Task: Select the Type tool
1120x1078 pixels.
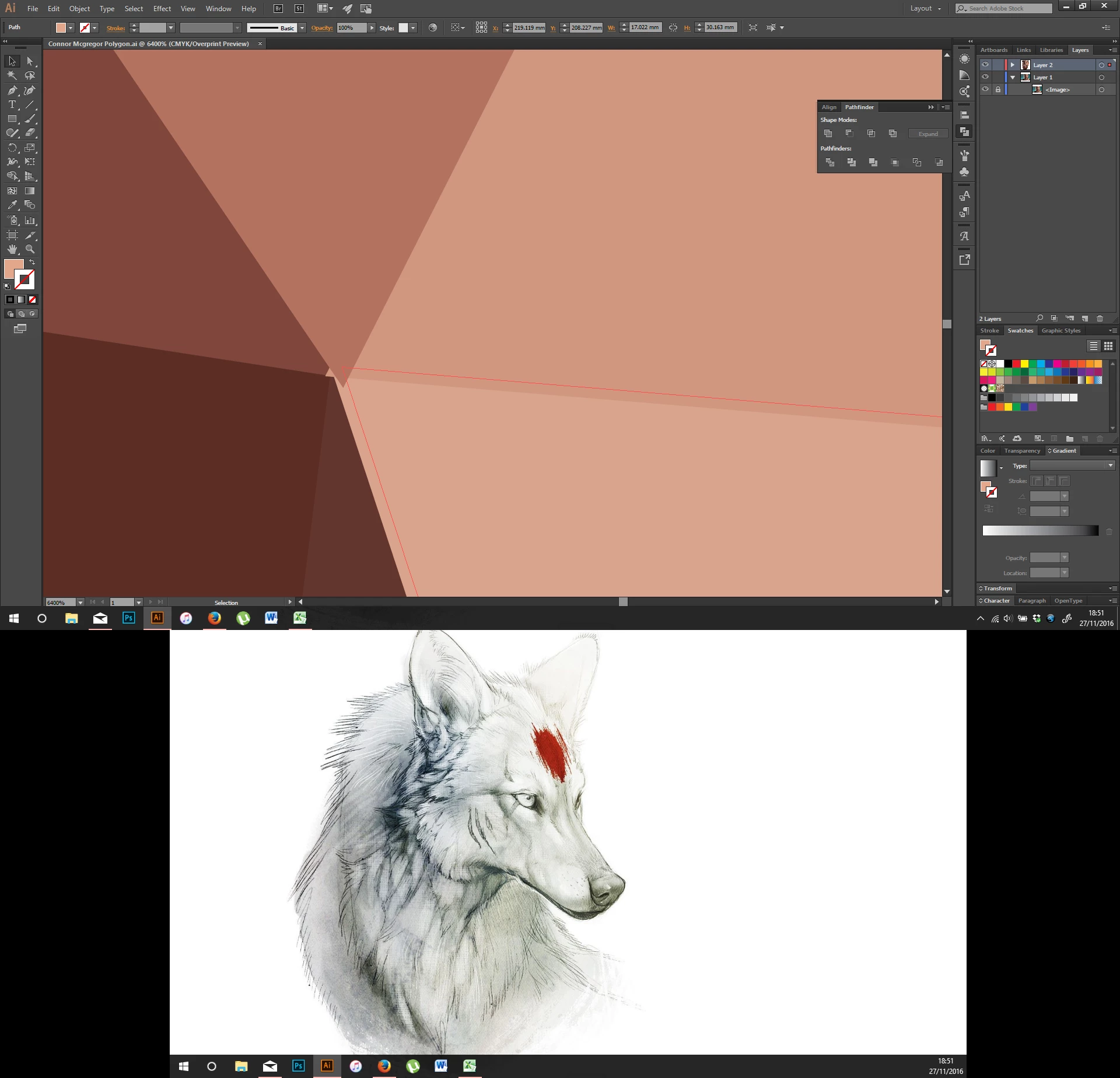Action: coord(12,105)
